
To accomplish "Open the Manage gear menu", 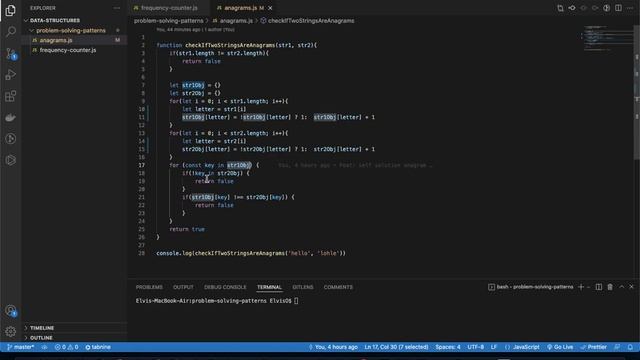I will coord(11,331).
